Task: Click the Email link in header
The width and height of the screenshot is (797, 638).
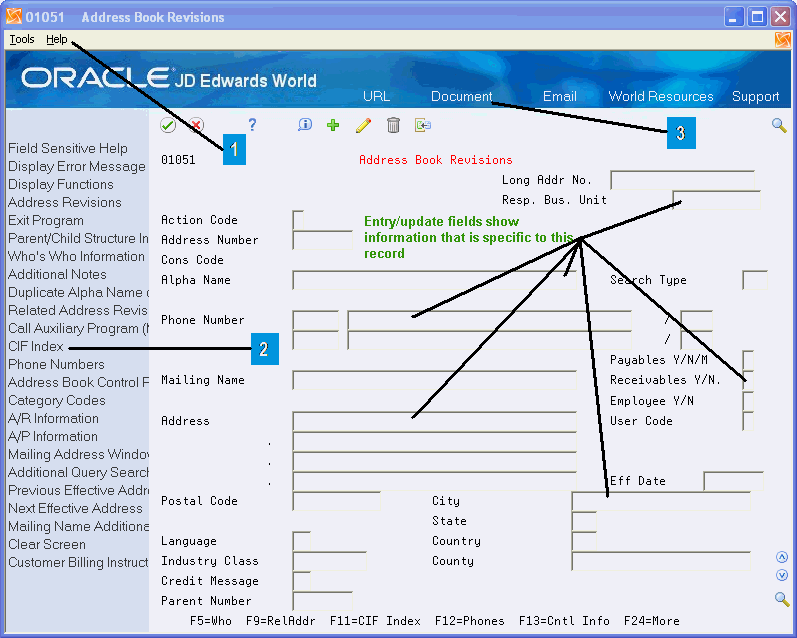Action: tap(560, 96)
